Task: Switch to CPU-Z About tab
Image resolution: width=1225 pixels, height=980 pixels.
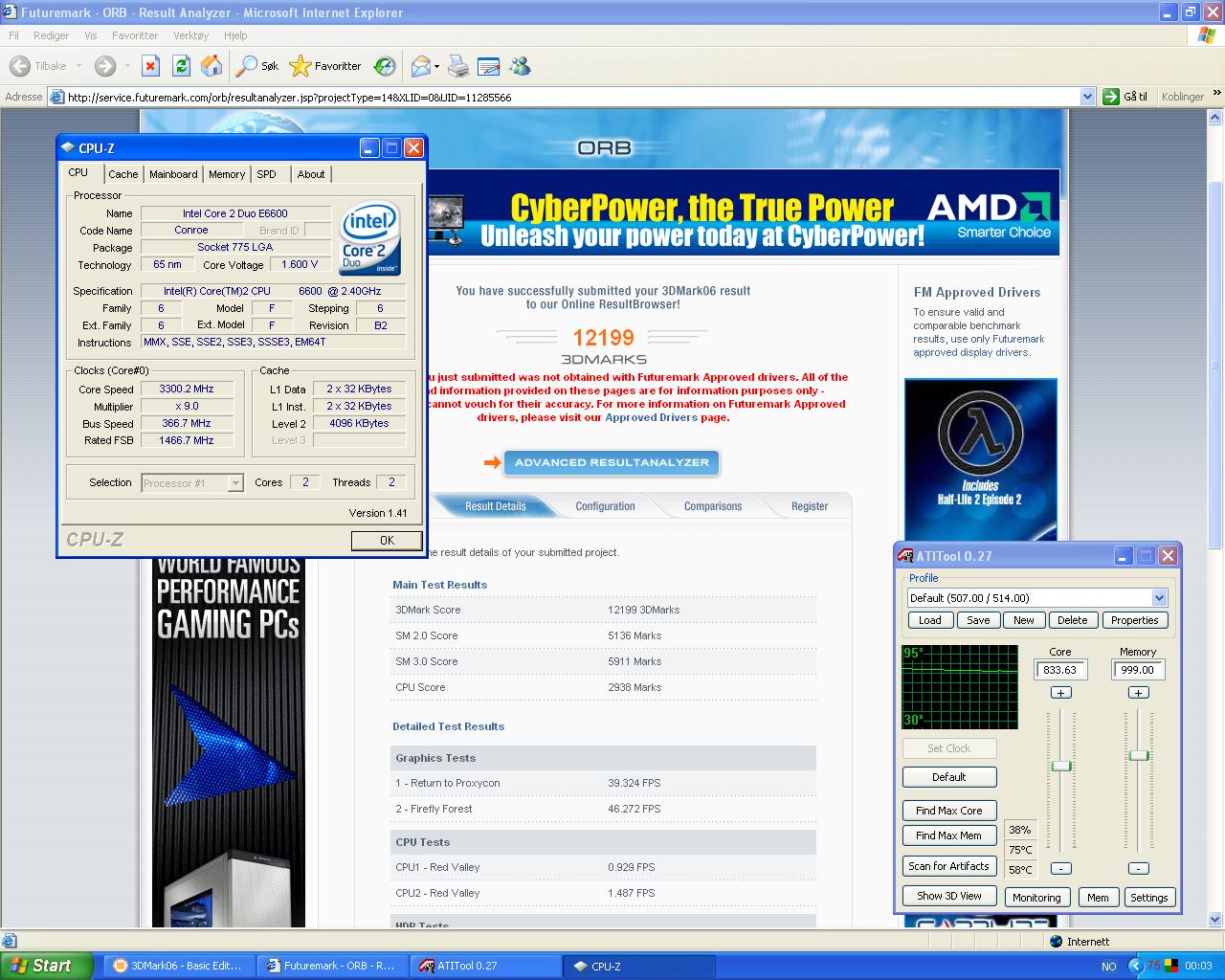Action: (x=311, y=174)
